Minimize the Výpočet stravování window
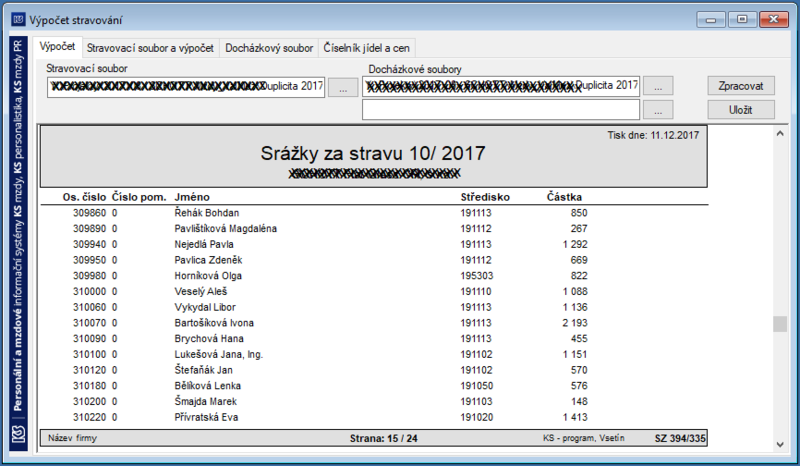The image size is (800, 466). [711, 19]
